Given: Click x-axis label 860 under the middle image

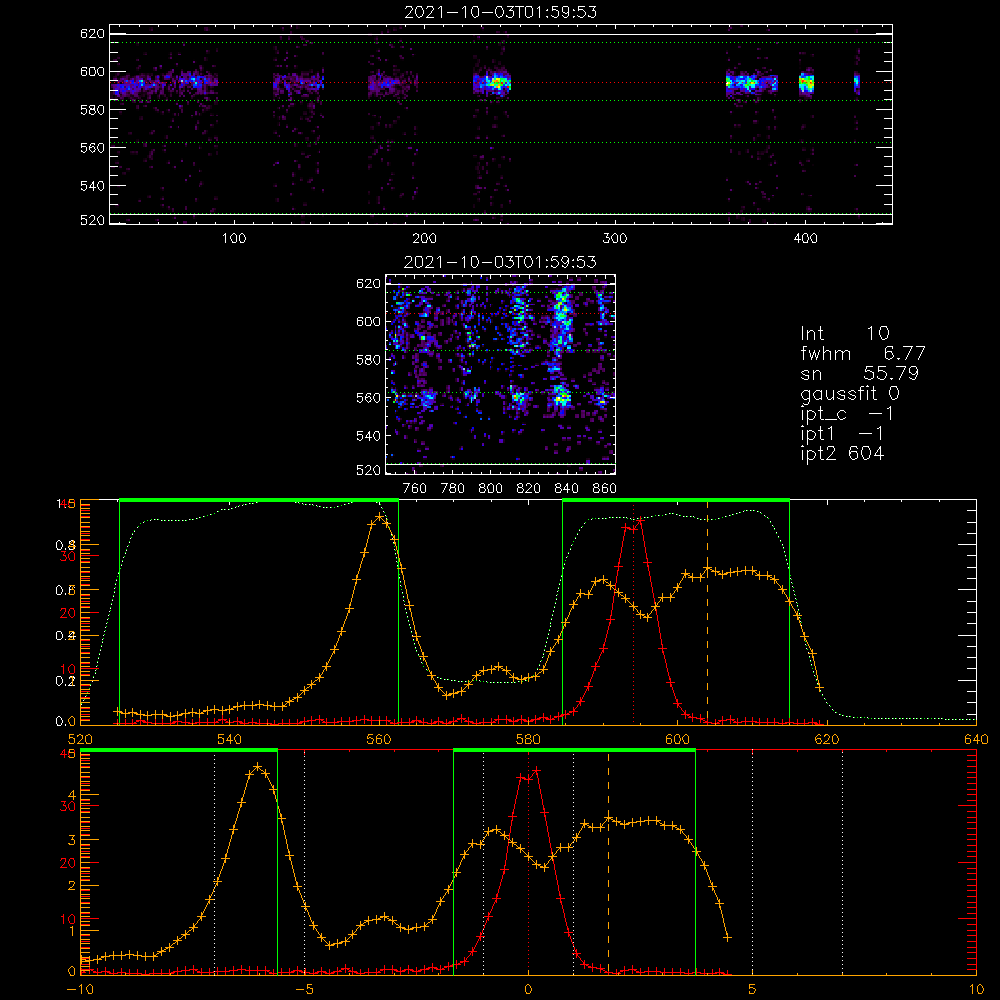Looking at the screenshot, I should [605, 489].
